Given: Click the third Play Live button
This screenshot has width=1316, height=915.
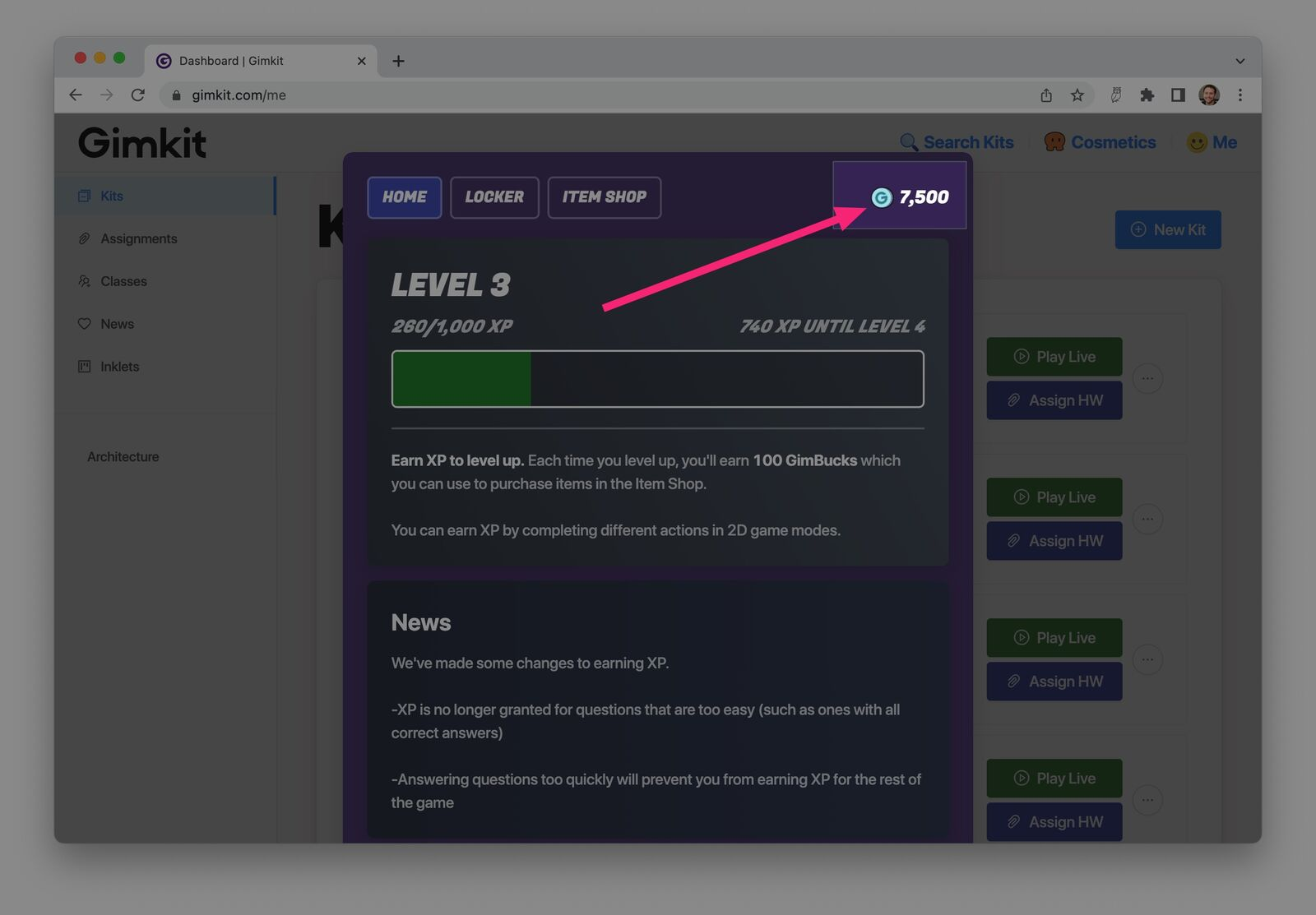Looking at the screenshot, I should tap(1054, 638).
